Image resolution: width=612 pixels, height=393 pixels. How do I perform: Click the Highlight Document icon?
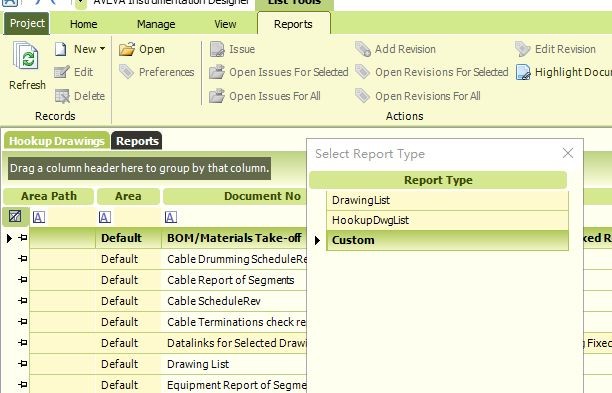tap(523, 72)
